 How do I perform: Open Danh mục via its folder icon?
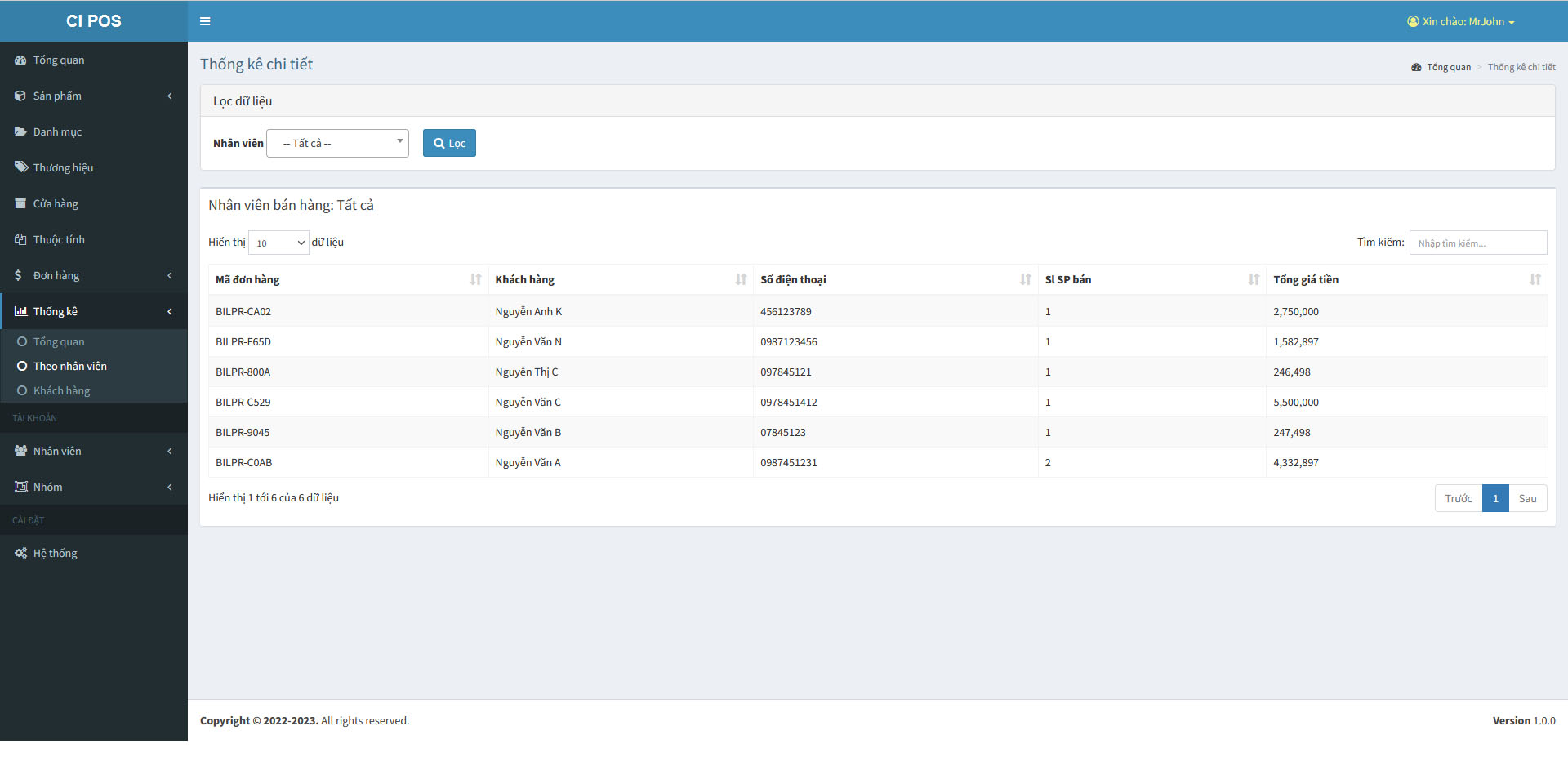pos(20,131)
